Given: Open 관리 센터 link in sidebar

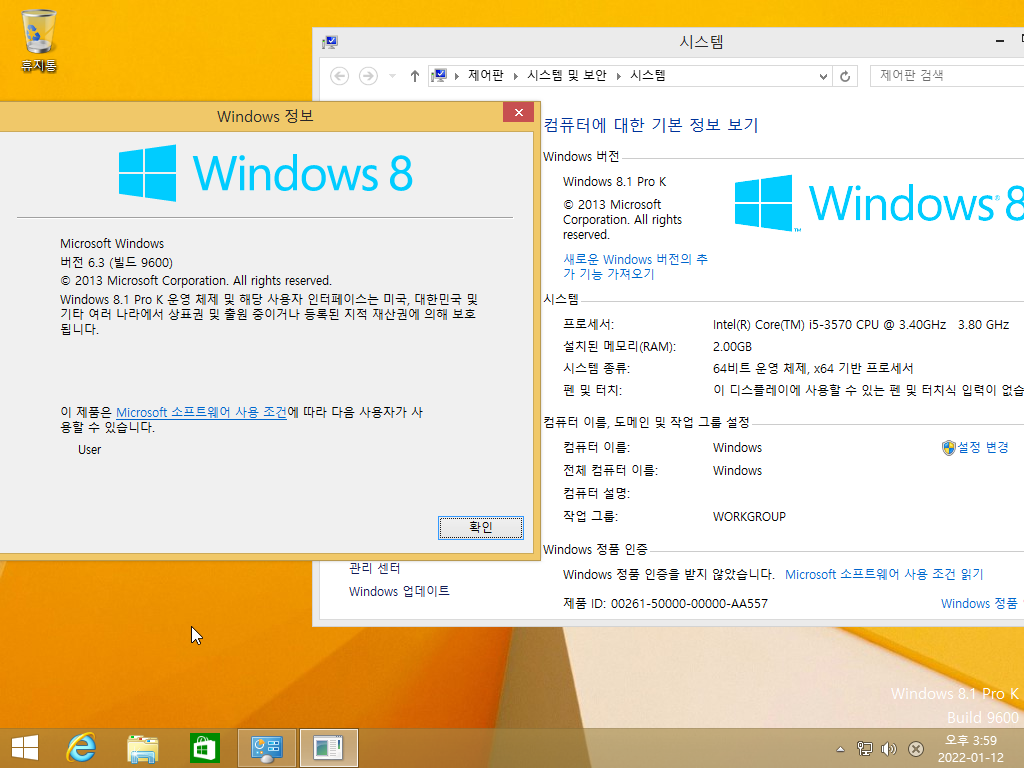Looking at the screenshot, I should [x=374, y=568].
